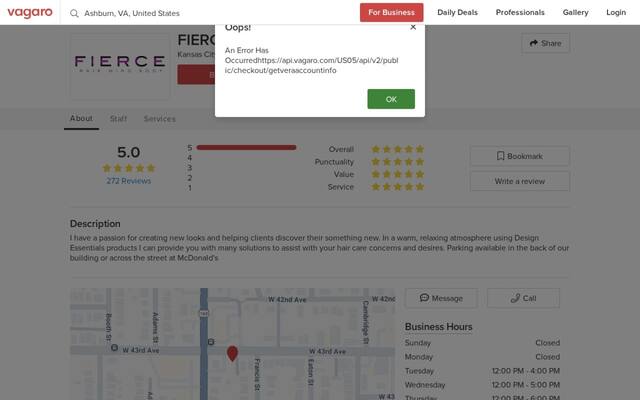Click the FIERCE logo thumbnail

120,66
